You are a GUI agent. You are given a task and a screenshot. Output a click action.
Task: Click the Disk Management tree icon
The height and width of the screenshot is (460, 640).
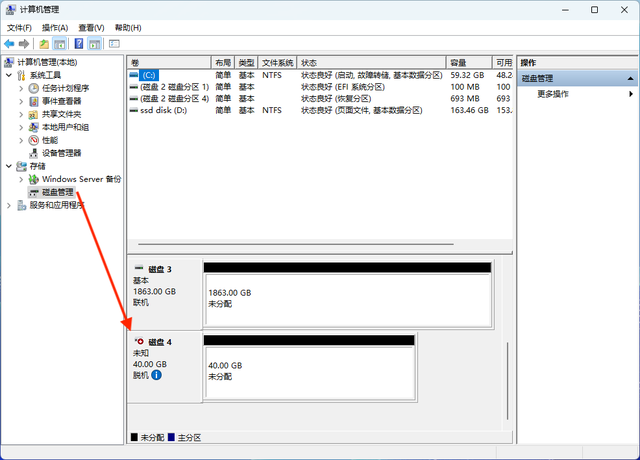[x=33, y=192]
